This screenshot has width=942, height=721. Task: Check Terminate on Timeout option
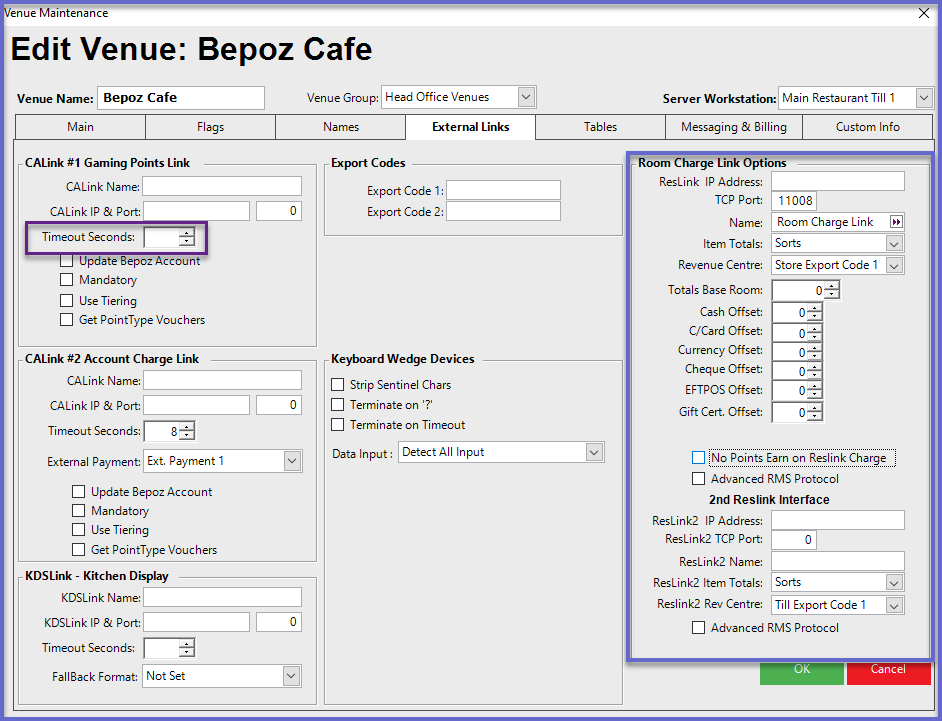coord(338,425)
